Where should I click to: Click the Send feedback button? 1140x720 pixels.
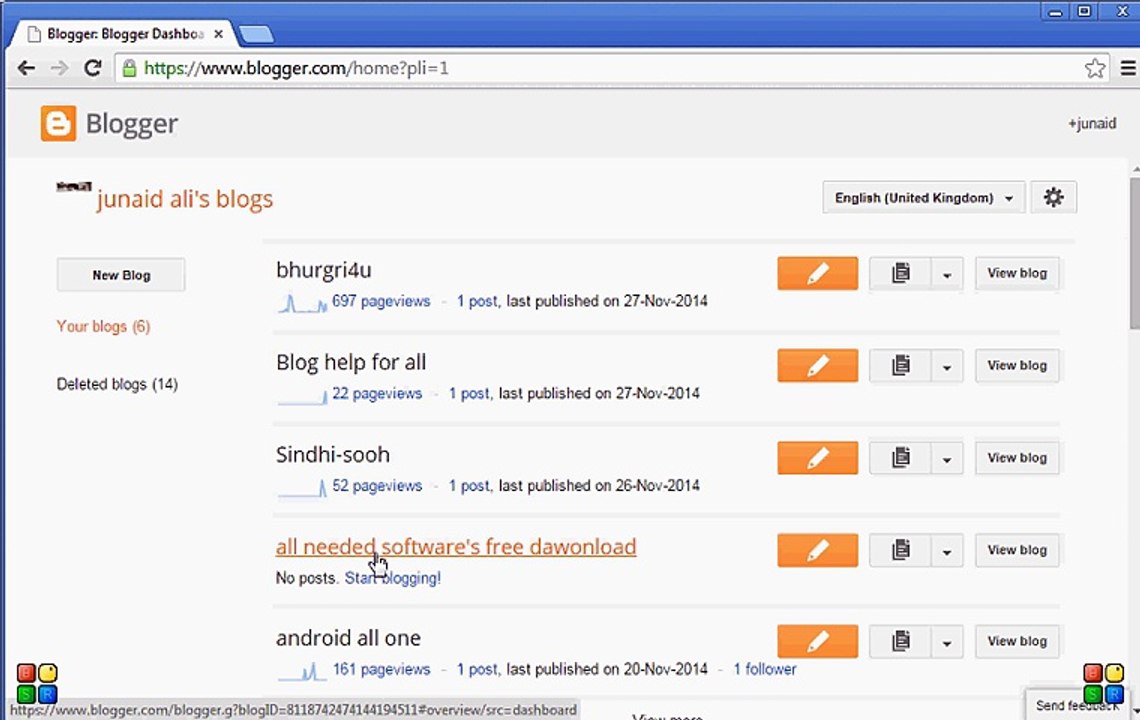pos(1077,705)
